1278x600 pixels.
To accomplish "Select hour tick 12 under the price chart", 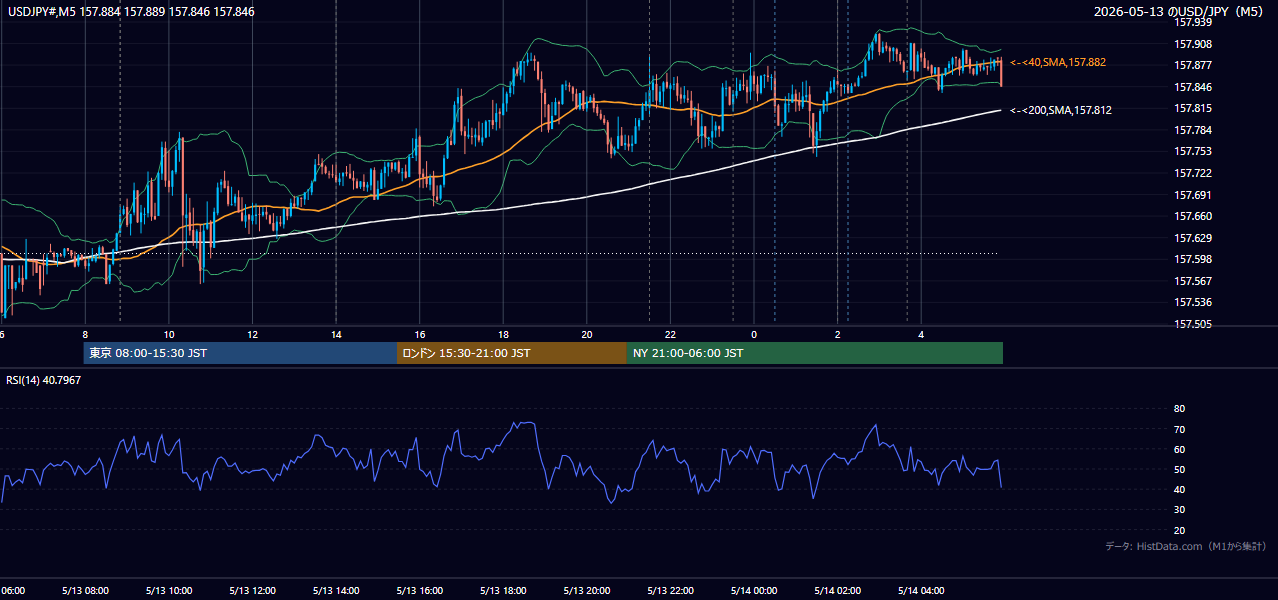I will tap(253, 334).
